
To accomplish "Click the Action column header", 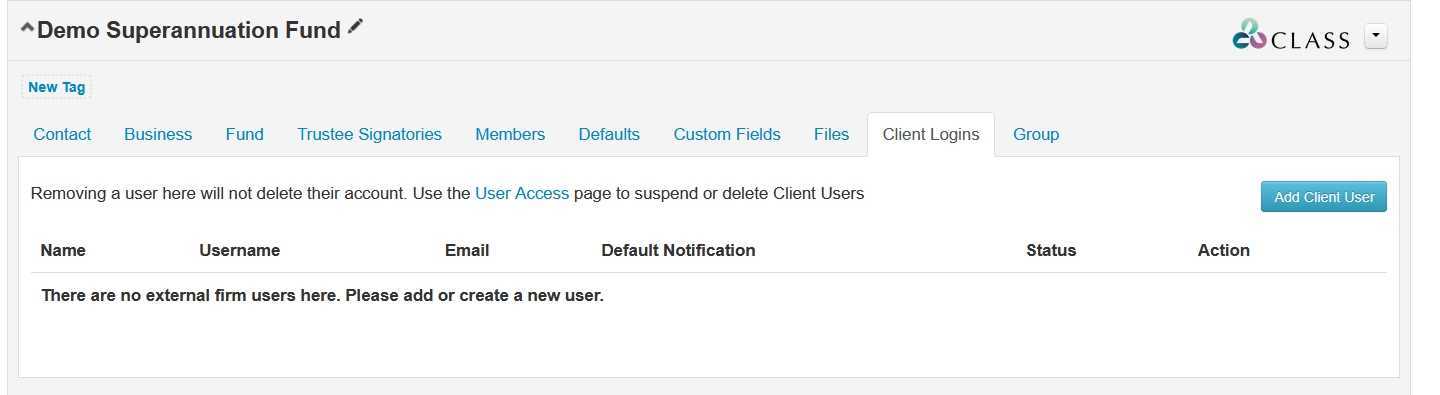I will click(x=1224, y=250).
